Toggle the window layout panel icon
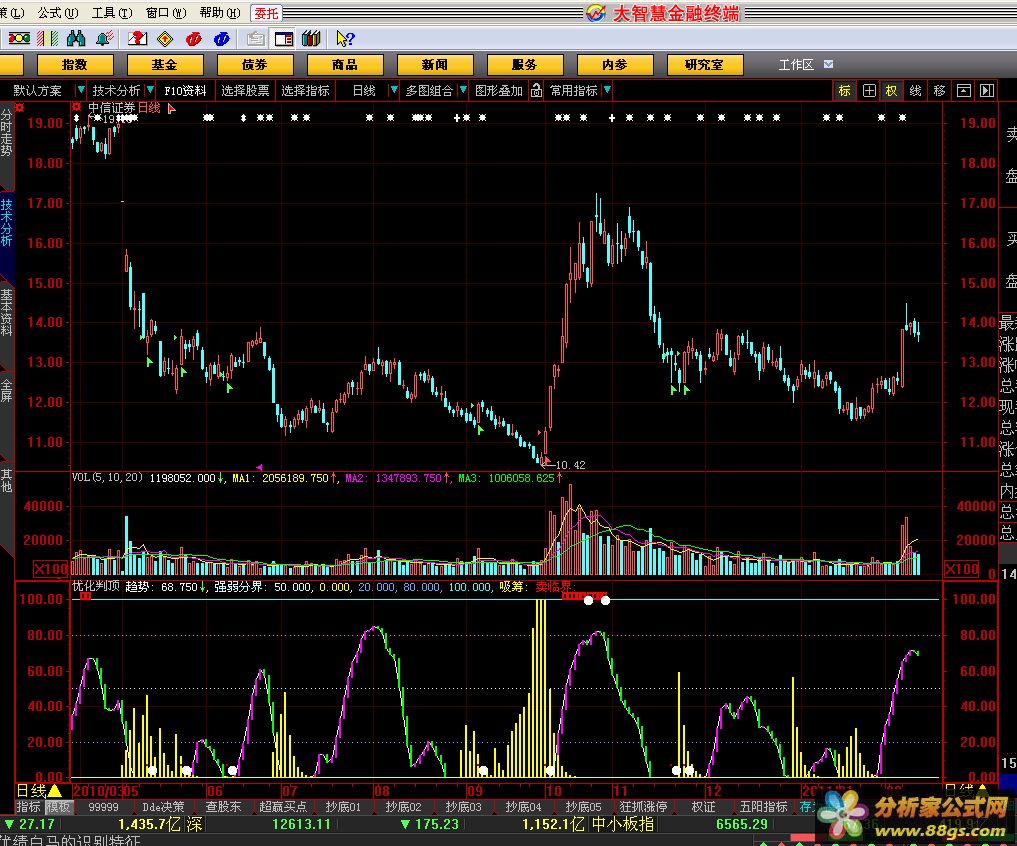Image resolution: width=1017 pixels, height=846 pixels. [x=284, y=39]
